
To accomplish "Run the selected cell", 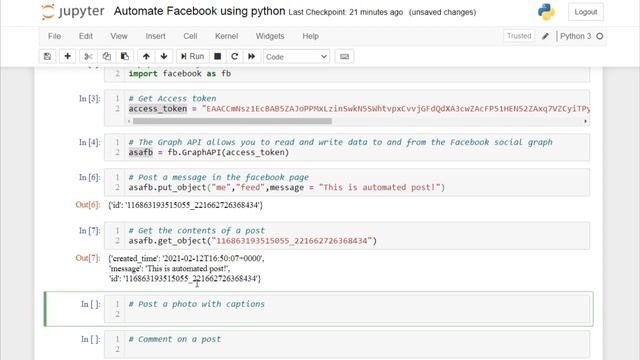I will [x=193, y=56].
